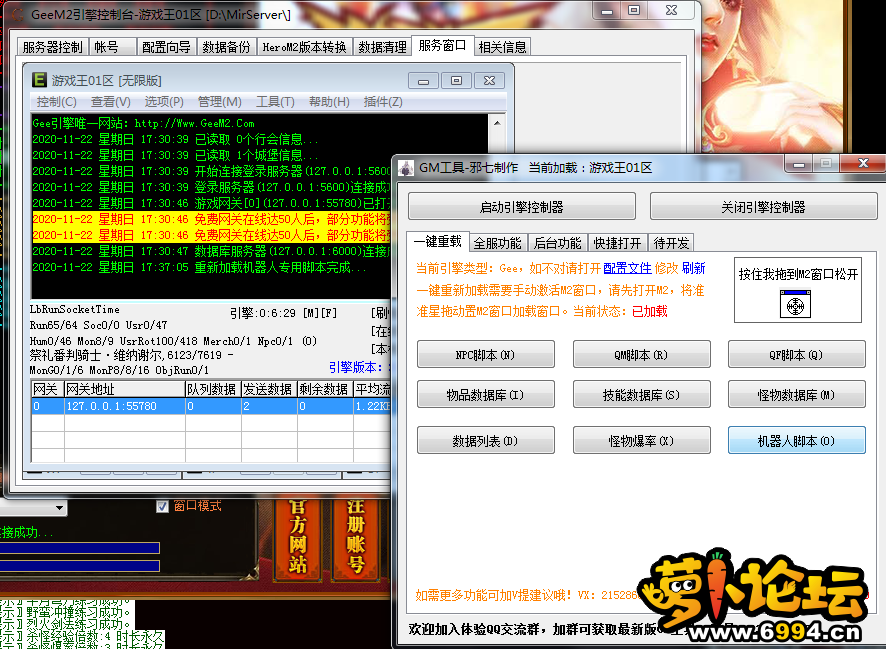This screenshot has width=886, height=649.
Task: Switch to the 数据备份 tab
Action: click(226, 47)
